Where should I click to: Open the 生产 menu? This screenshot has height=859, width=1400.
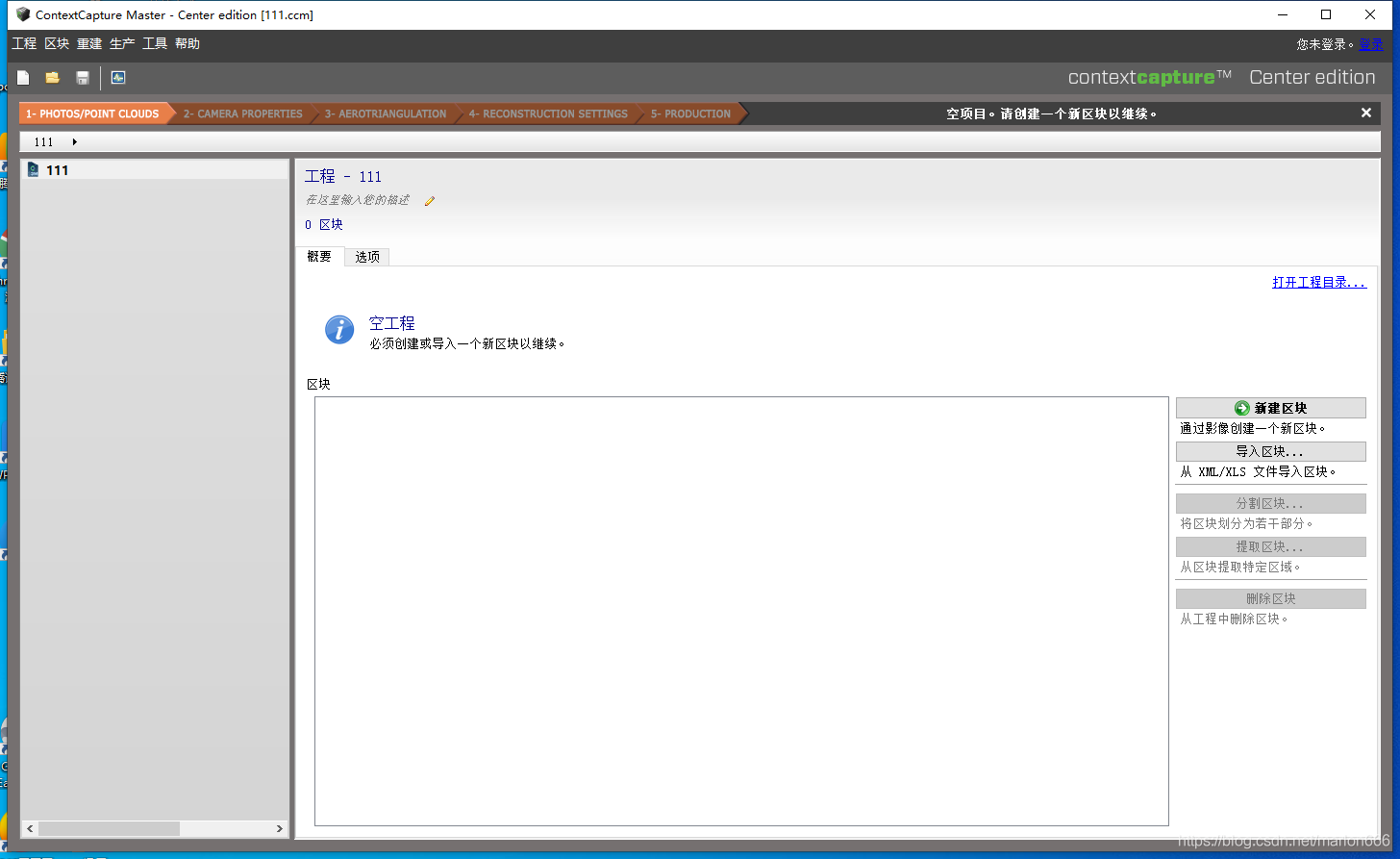(x=122, y=43)
